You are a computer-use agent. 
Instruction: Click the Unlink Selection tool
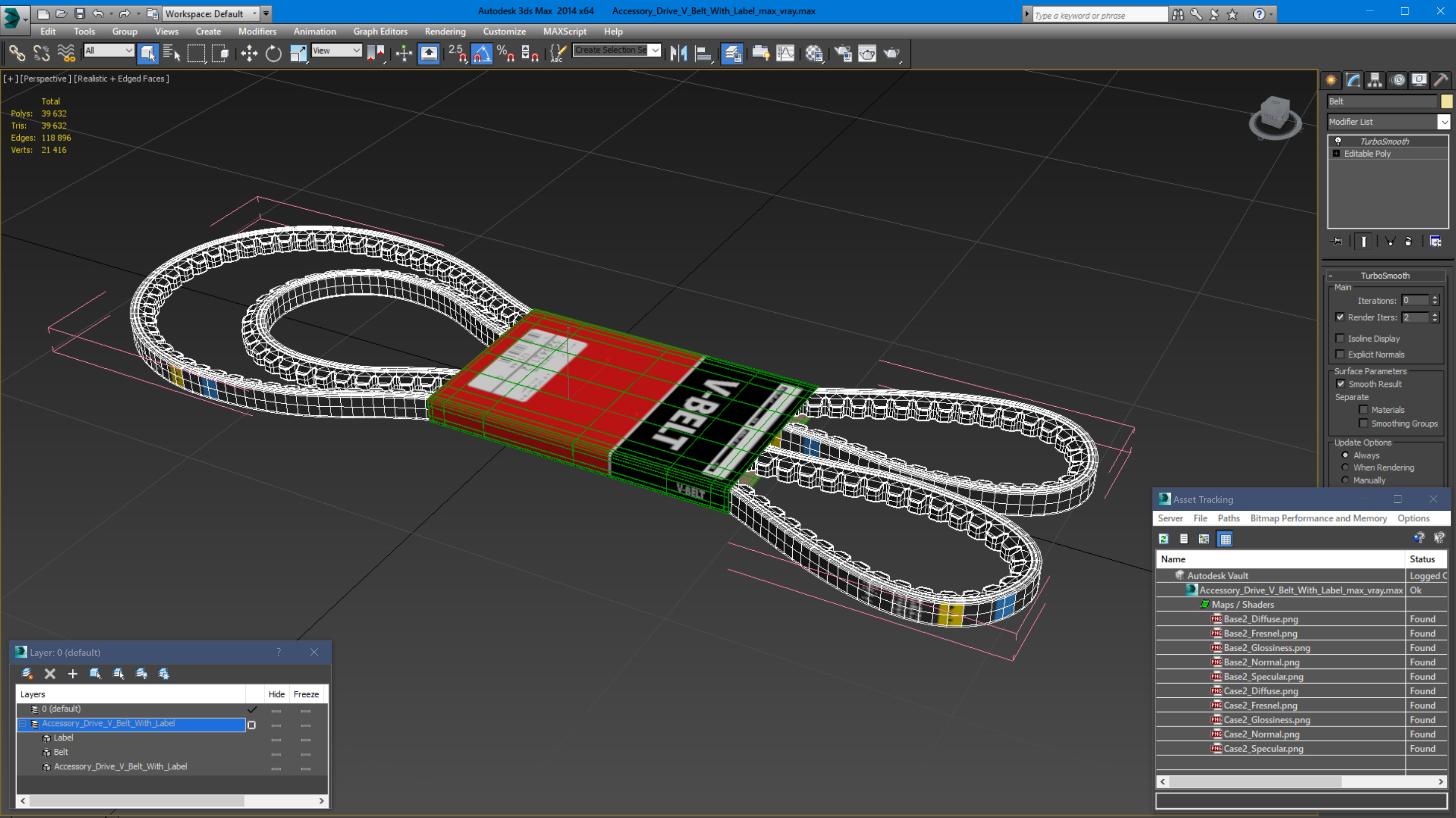(41, 53)
